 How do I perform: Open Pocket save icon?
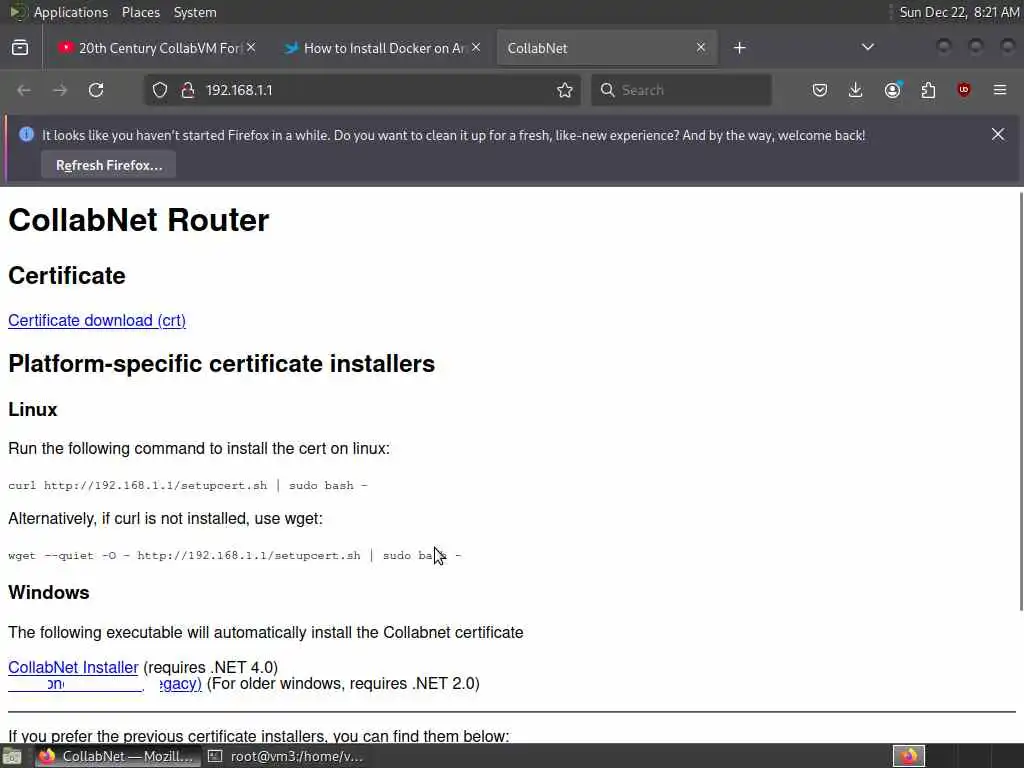(x=820, y=90)
